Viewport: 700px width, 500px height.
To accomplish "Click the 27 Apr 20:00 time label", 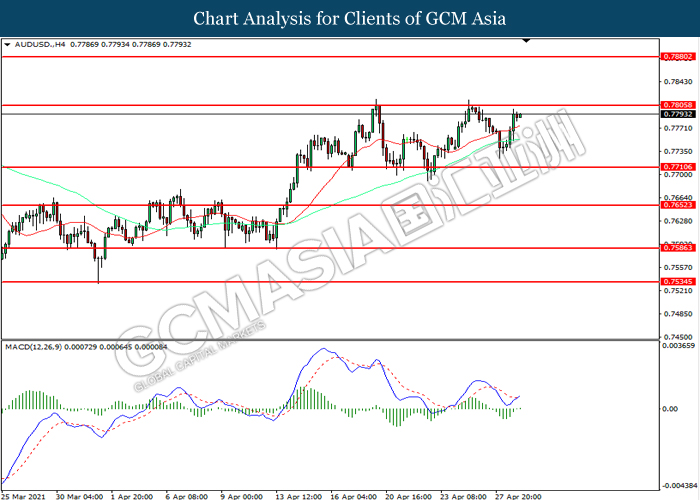I will pos(518,496).
